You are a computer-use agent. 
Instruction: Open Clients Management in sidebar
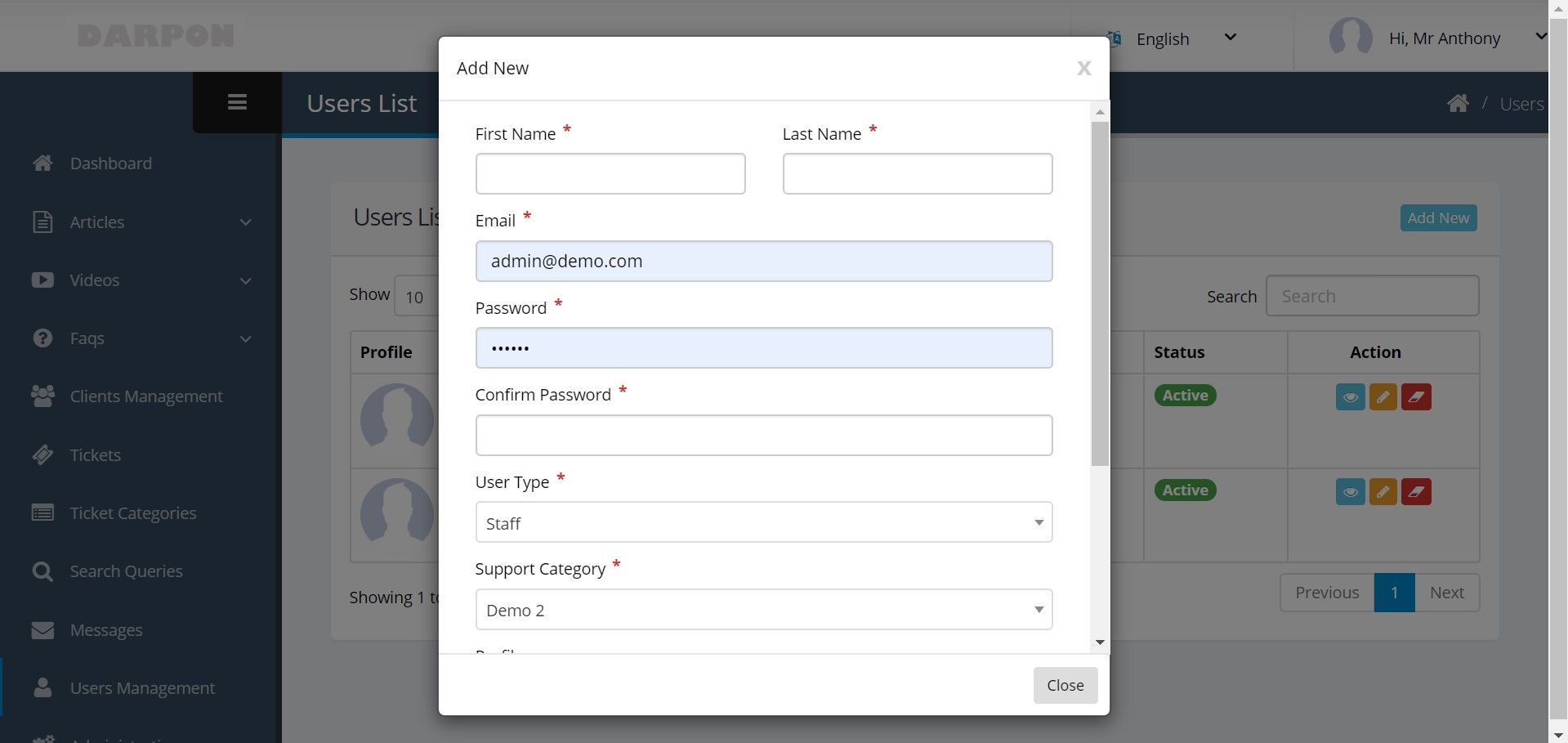pos(145,396)
